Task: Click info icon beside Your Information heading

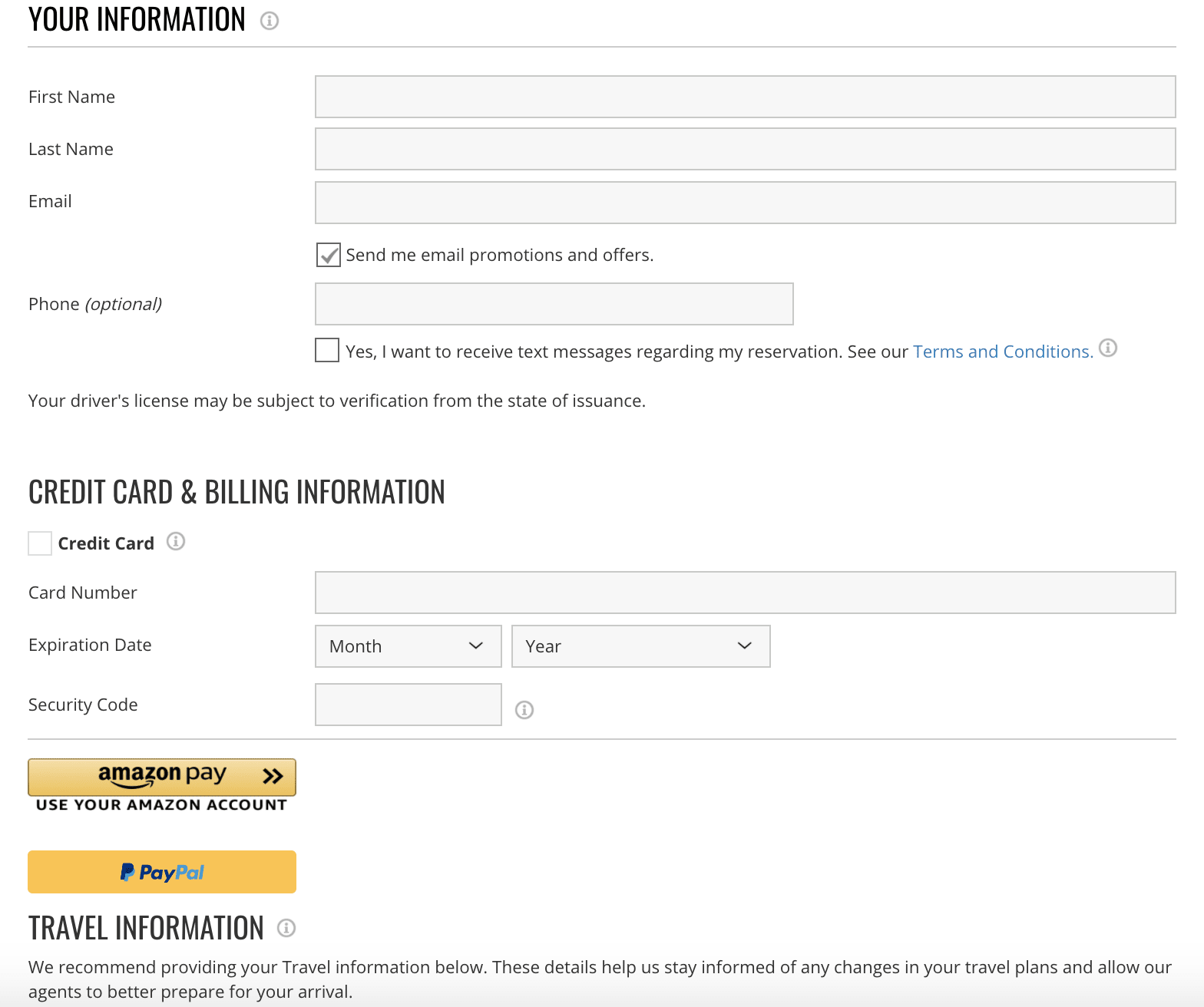Action: 270,21
